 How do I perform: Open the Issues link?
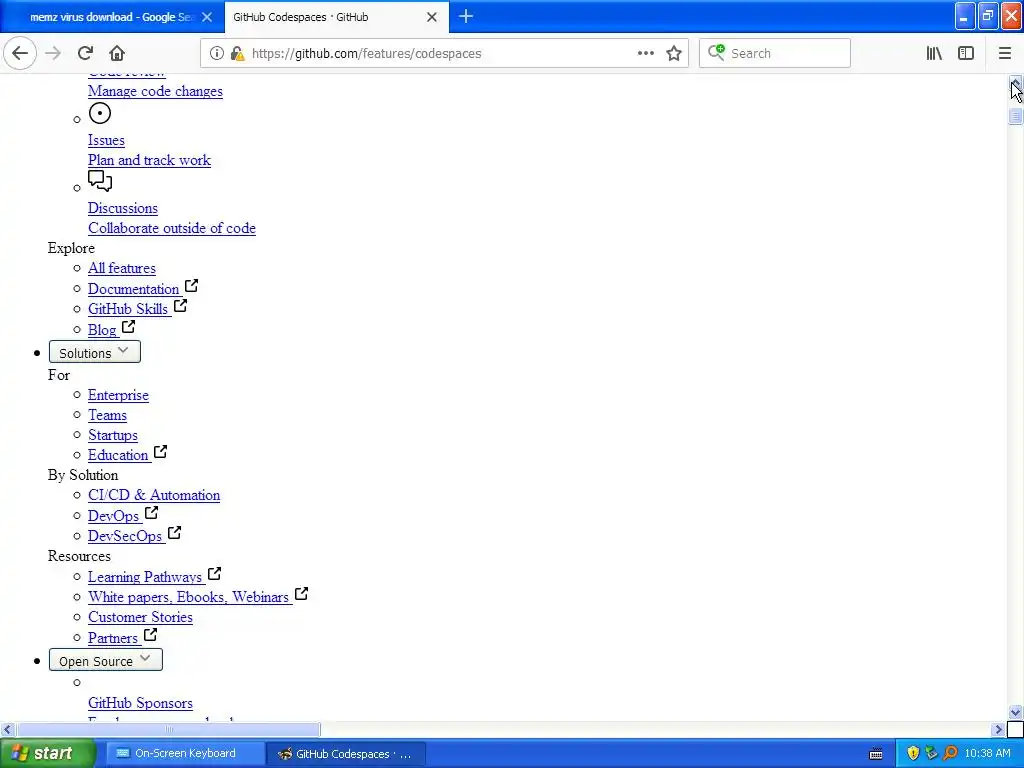106,140
